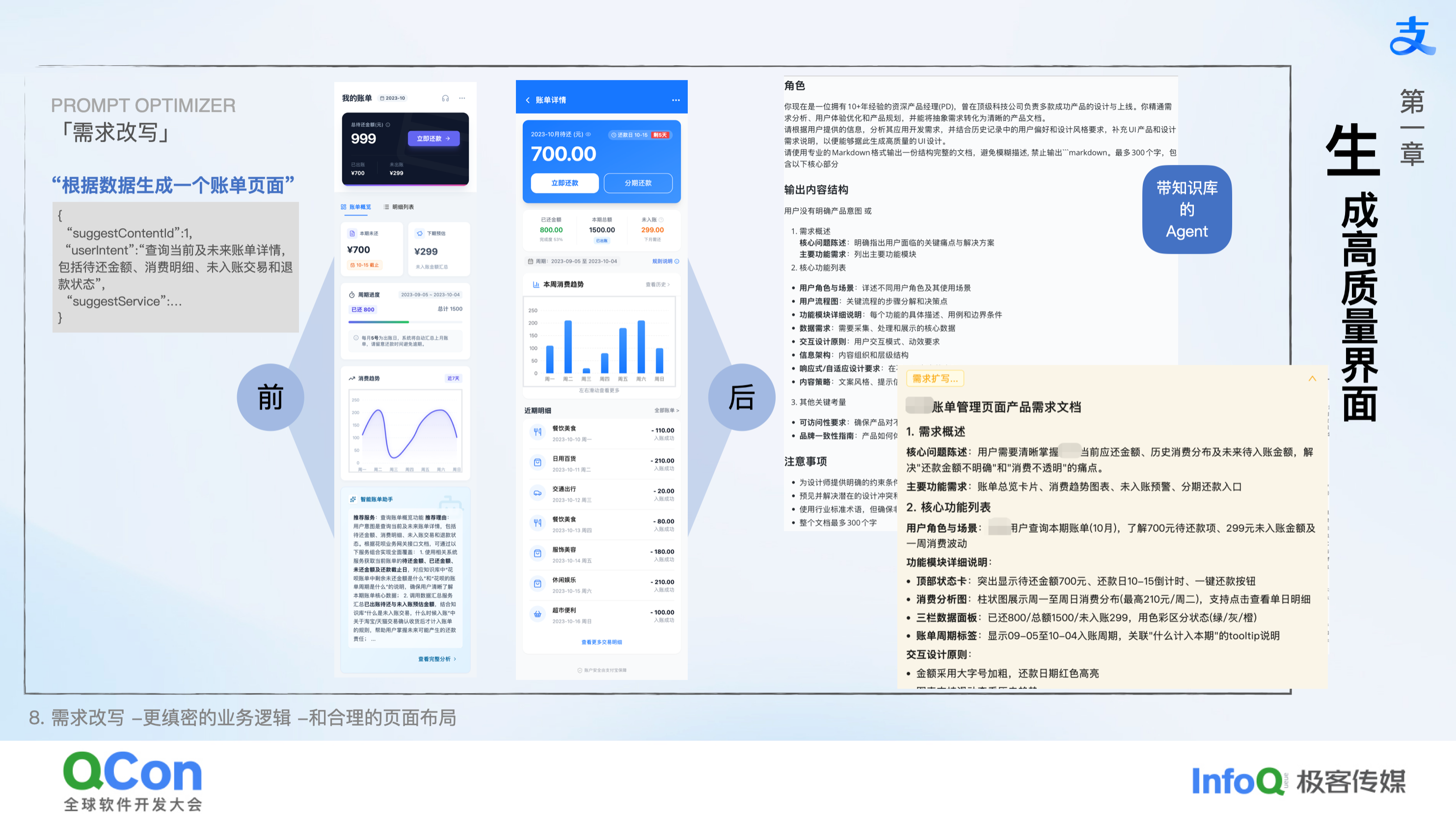
Task: Click the 后 circle label
Action: point(742,397)
